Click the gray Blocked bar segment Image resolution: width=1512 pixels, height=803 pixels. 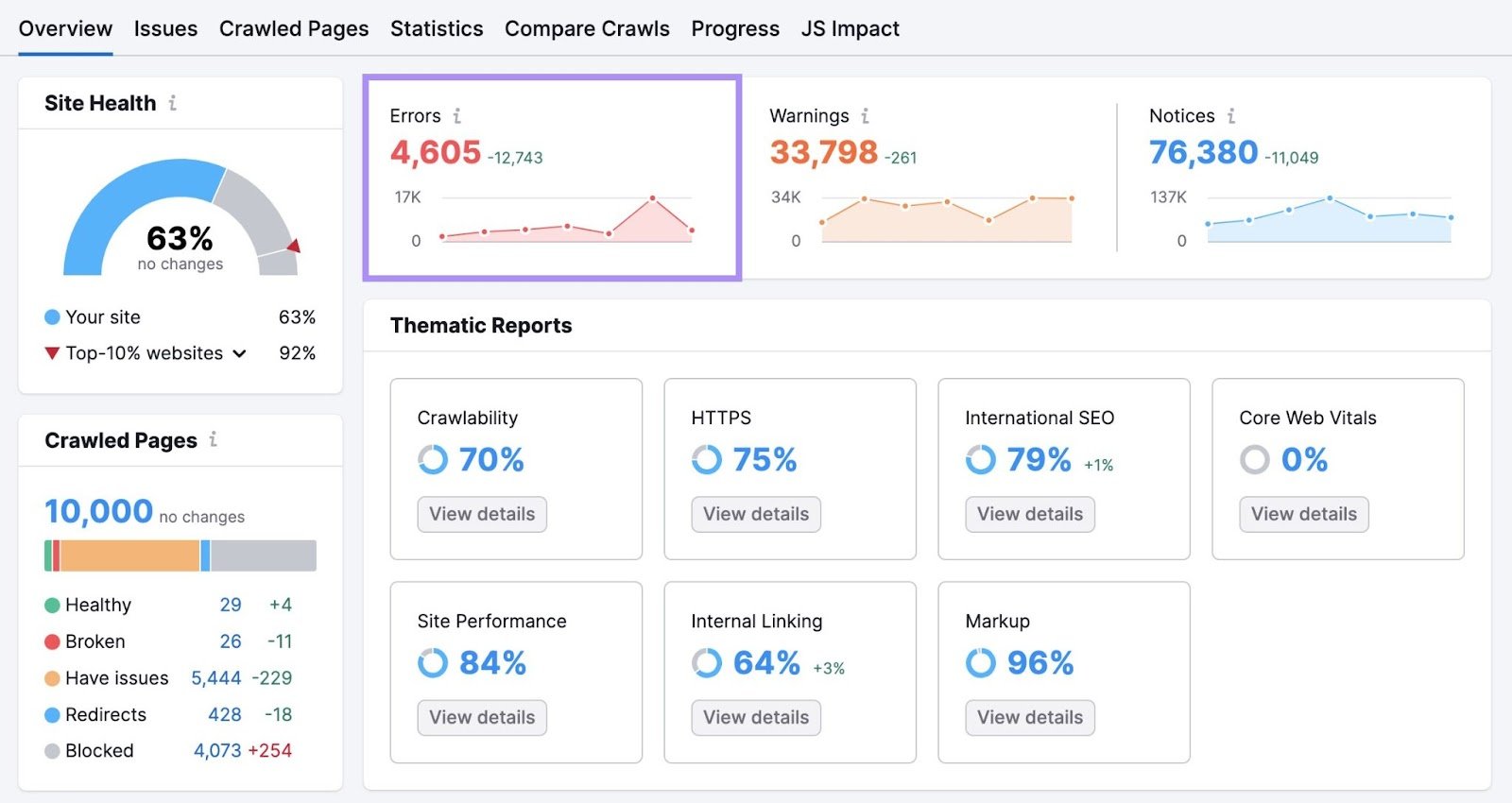(x=264, y=555)
